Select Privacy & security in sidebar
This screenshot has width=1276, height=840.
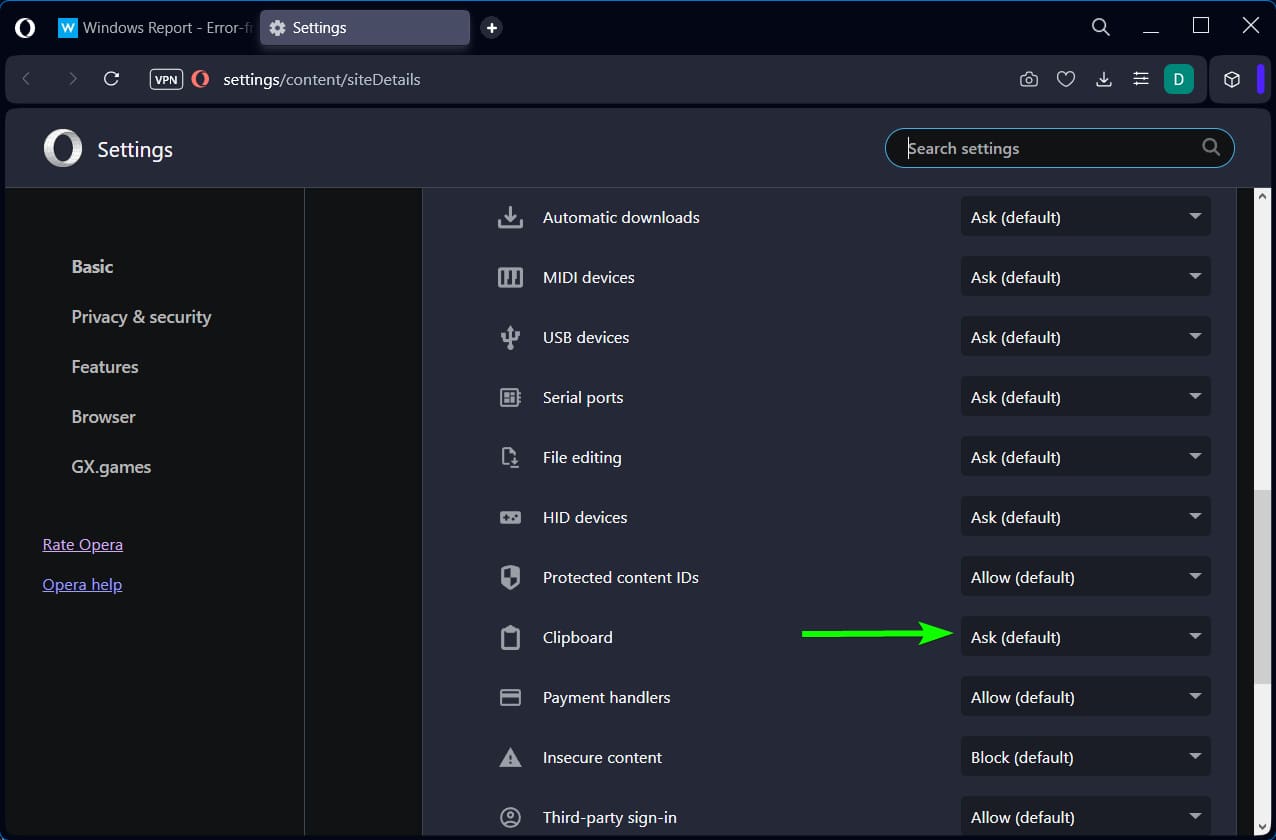click(141, 317)
